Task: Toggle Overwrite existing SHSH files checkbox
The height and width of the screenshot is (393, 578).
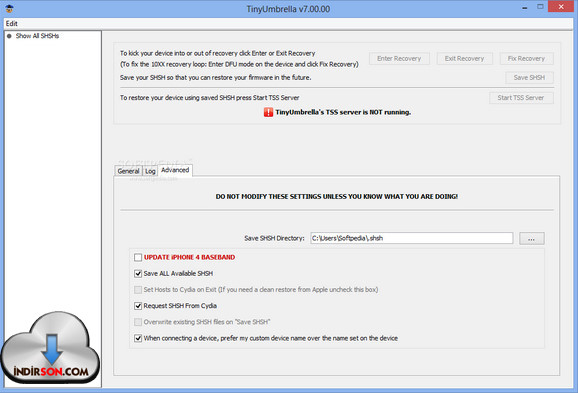Action: coord(138,322)
